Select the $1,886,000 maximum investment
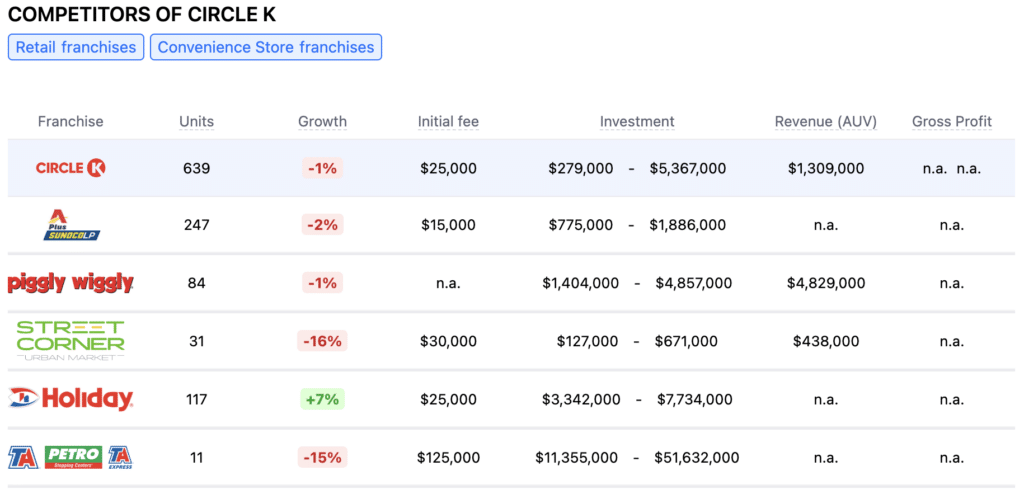 coord(688,225)
